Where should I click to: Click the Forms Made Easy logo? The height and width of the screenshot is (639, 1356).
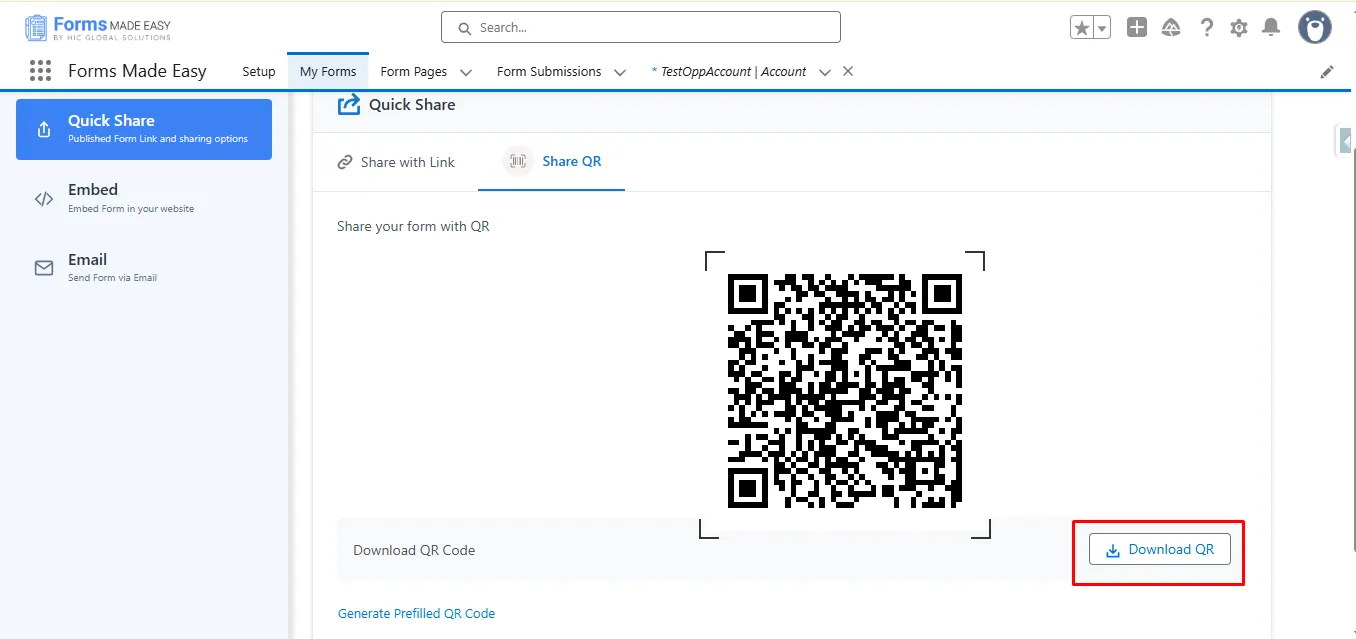pos(97,28)
